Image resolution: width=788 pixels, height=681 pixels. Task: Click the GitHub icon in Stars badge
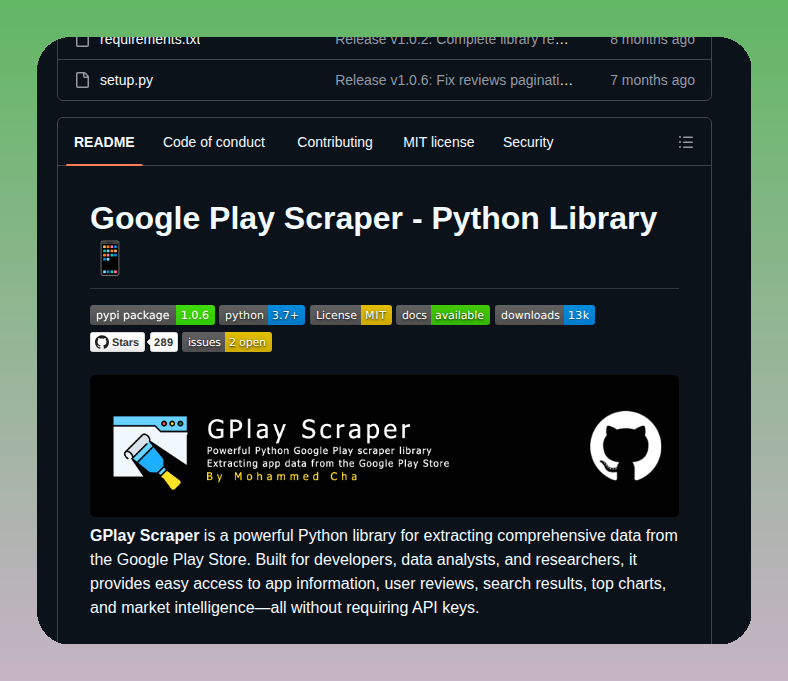point(102,342)
